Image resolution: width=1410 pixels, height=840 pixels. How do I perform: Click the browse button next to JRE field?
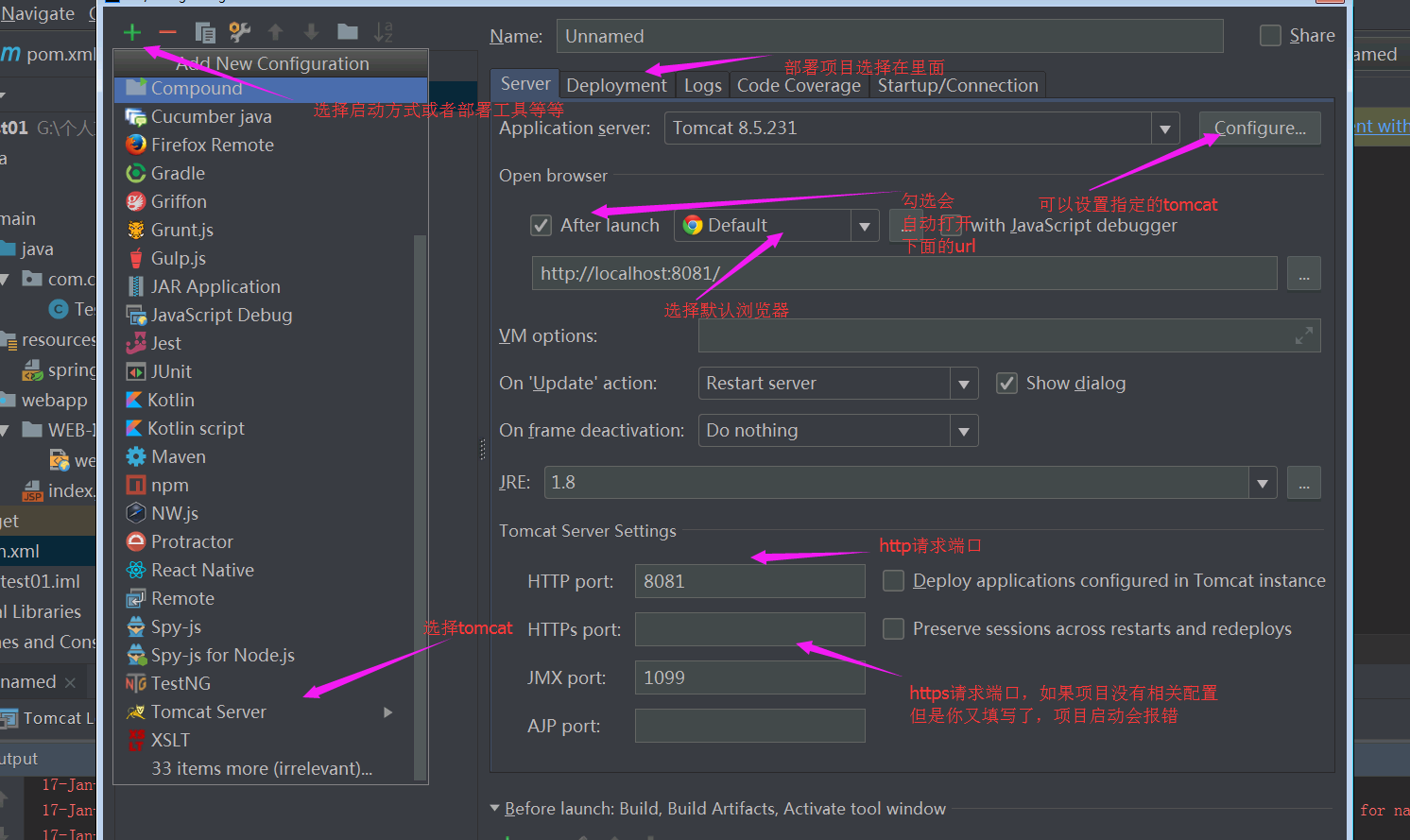pyautogui.click(x=1304, y=483)
